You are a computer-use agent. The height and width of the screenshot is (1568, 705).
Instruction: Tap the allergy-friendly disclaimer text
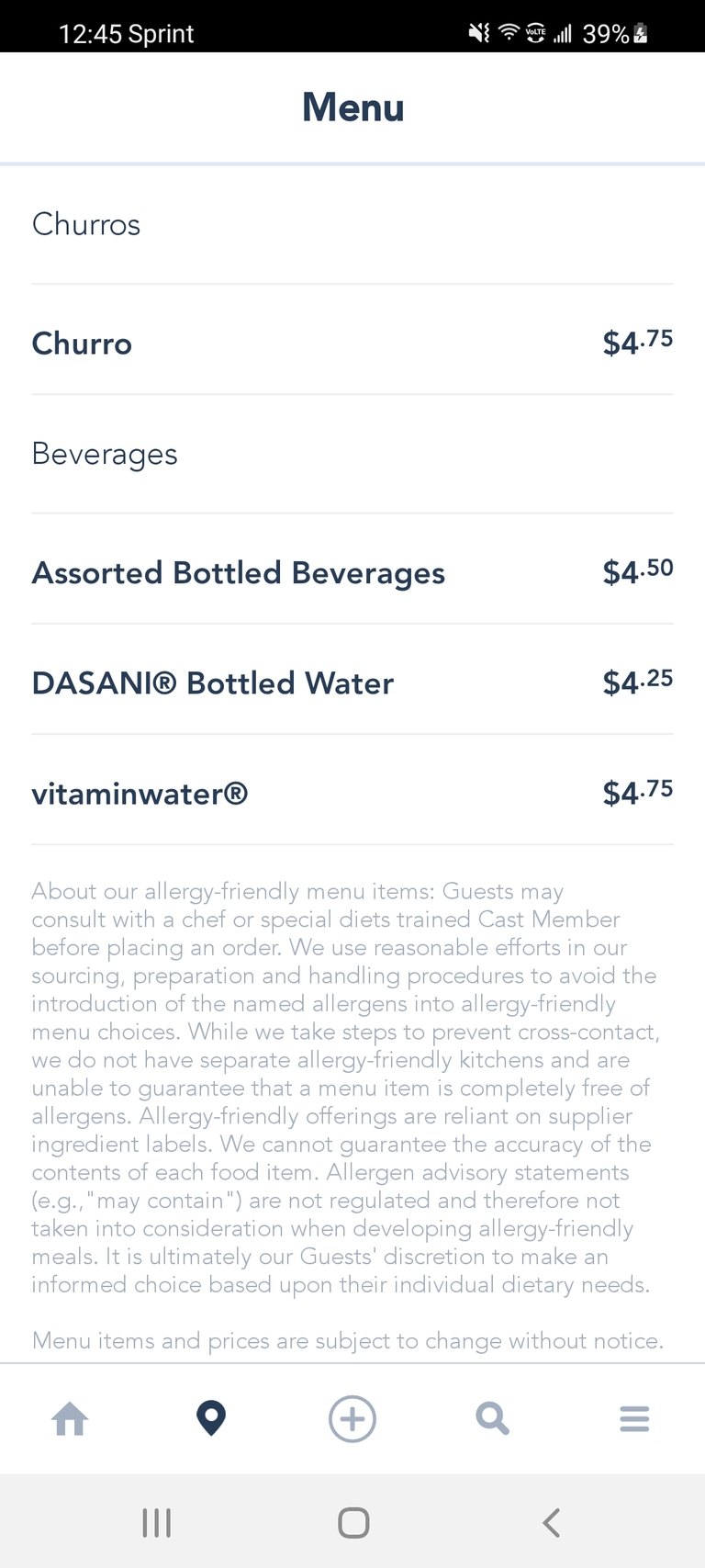click(344, 1088)
